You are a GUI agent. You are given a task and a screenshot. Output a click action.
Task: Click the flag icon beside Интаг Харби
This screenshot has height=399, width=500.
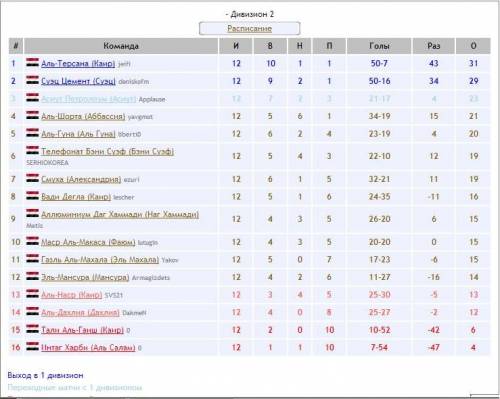(32, 346)
